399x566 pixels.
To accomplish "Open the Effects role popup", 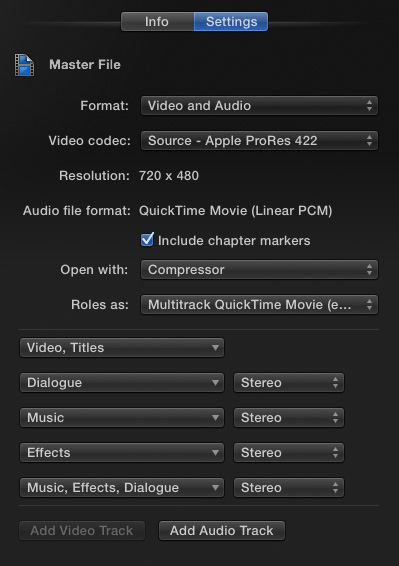I will pos(122,453).
